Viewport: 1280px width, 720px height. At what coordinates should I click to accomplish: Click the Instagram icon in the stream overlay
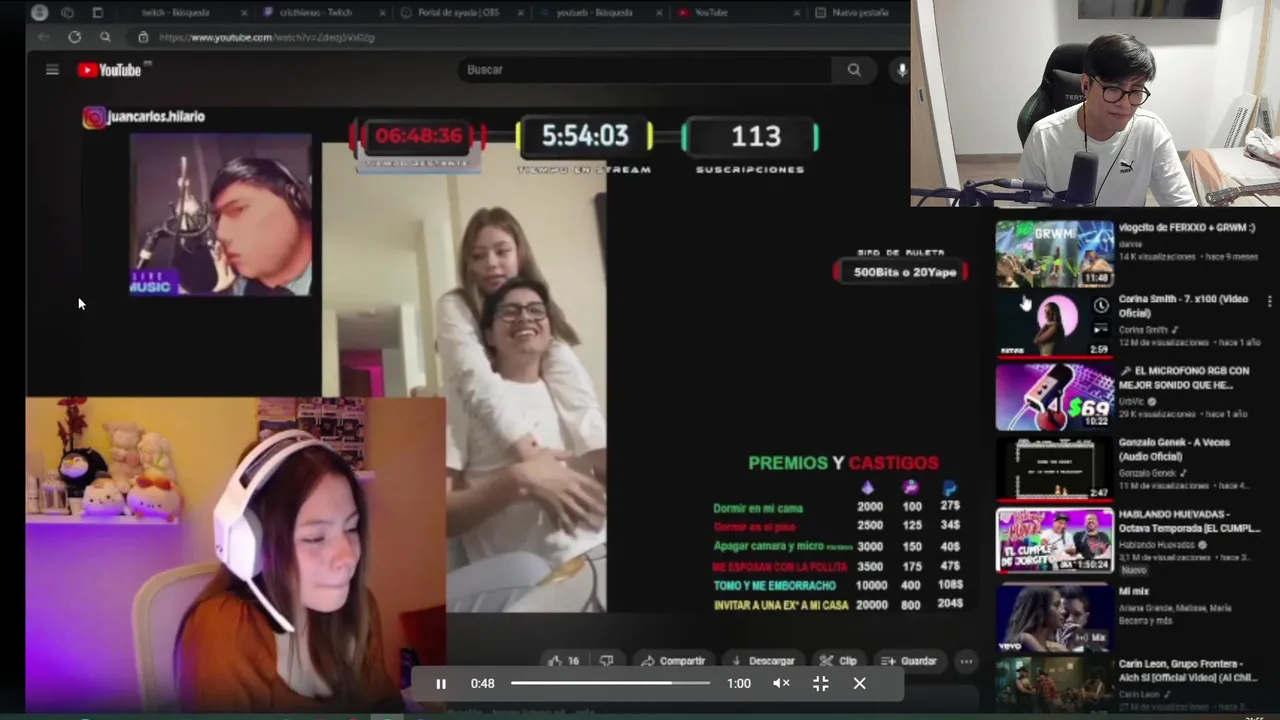tap(94, 118)
